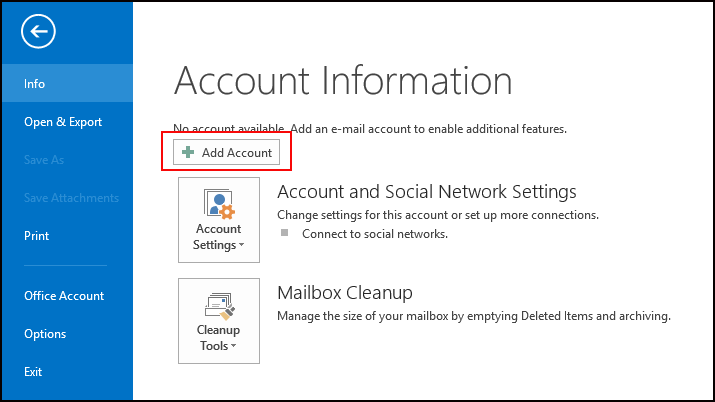Open Outlook Options from the sidebar
Viewport: 715px width, 402px height.
(45, 334)
